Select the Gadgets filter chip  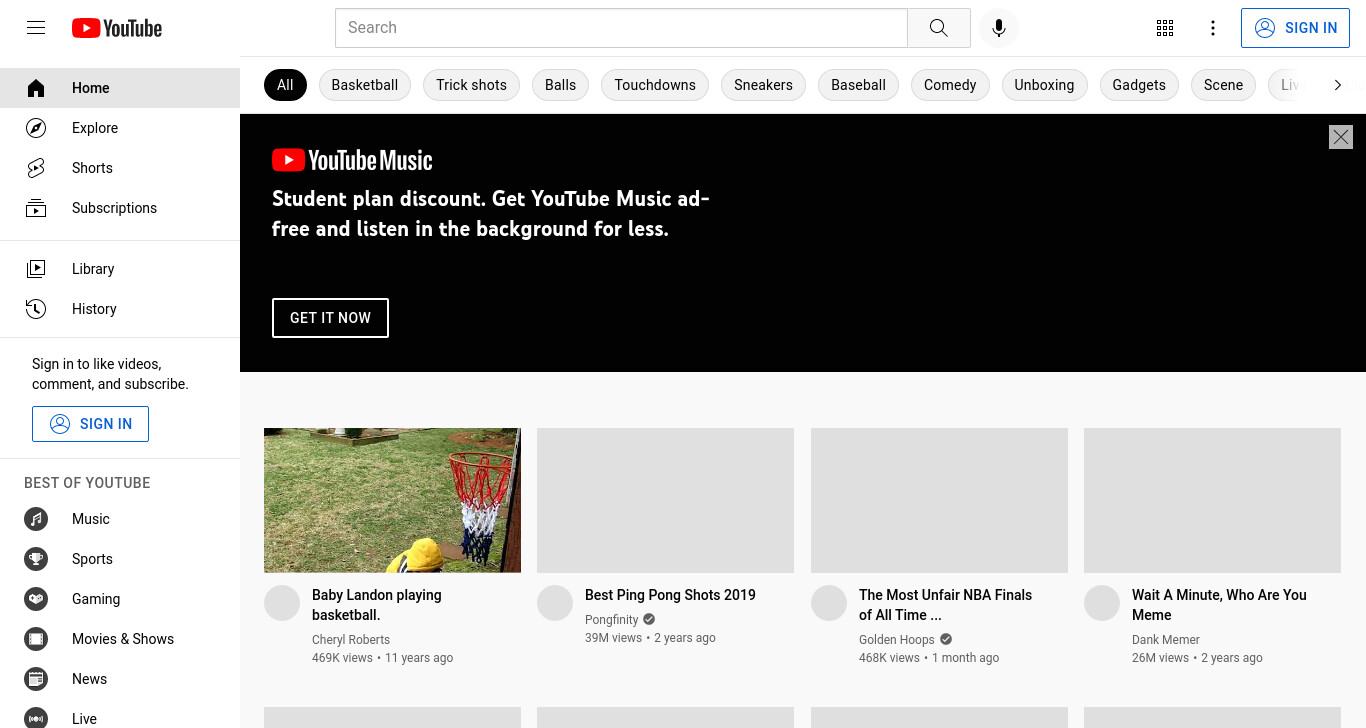[1139, 85]
